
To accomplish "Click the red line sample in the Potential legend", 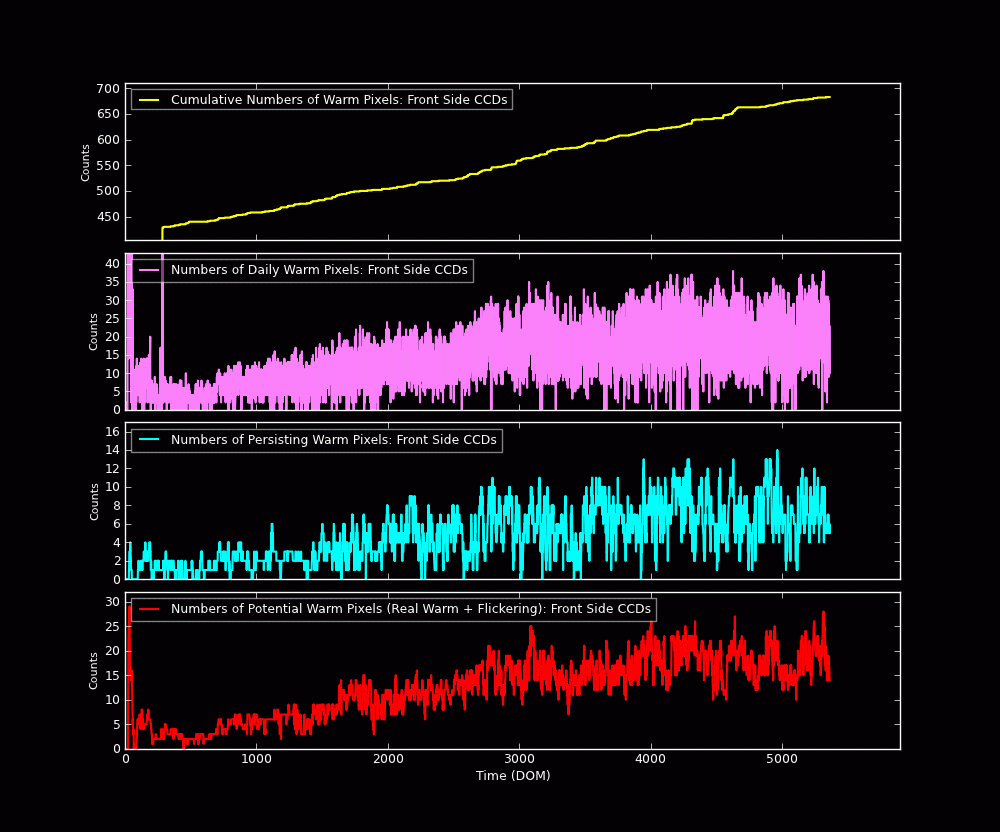I will pyautogui.click(x=149, y=609).
